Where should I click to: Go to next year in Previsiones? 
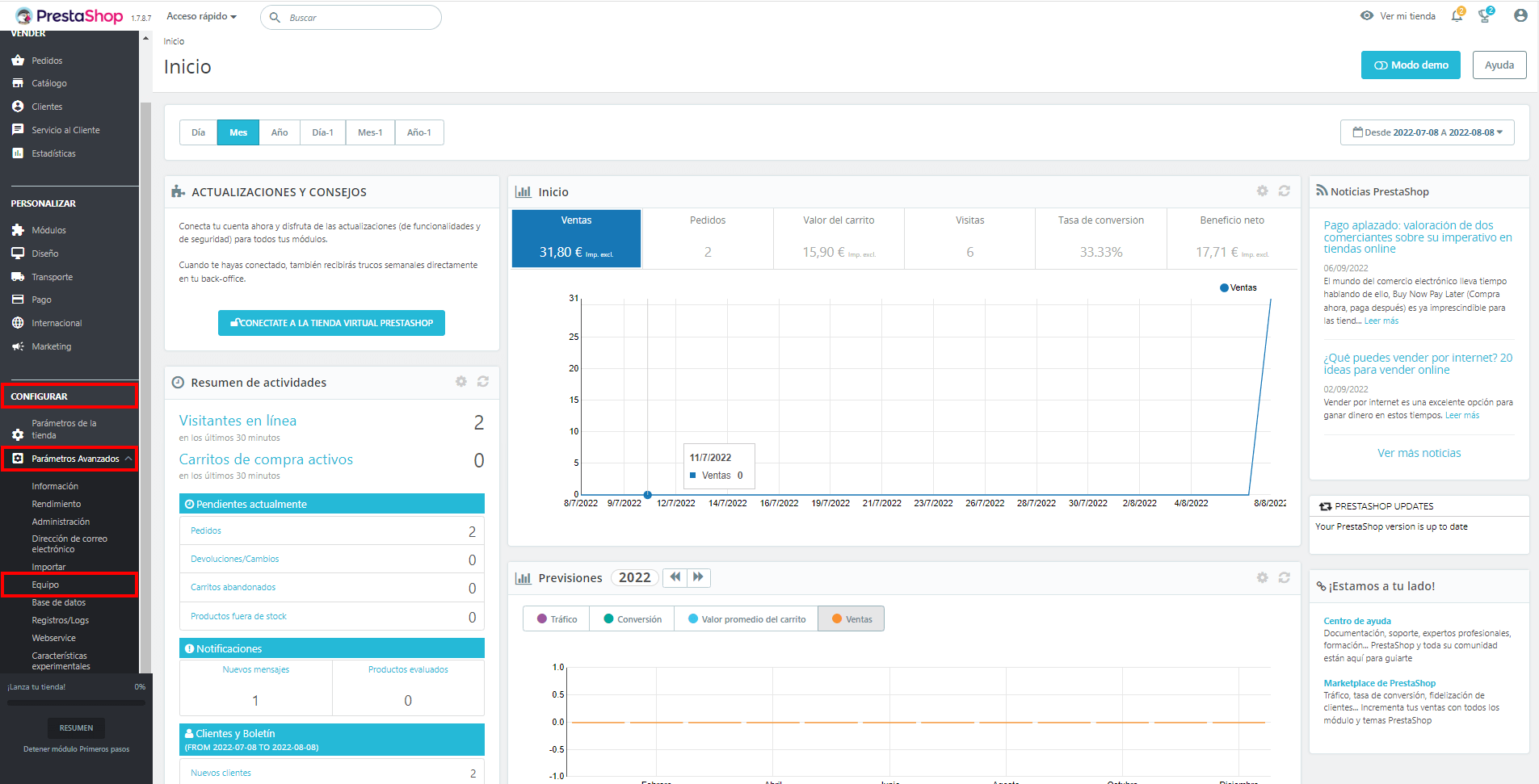[698, 577]
